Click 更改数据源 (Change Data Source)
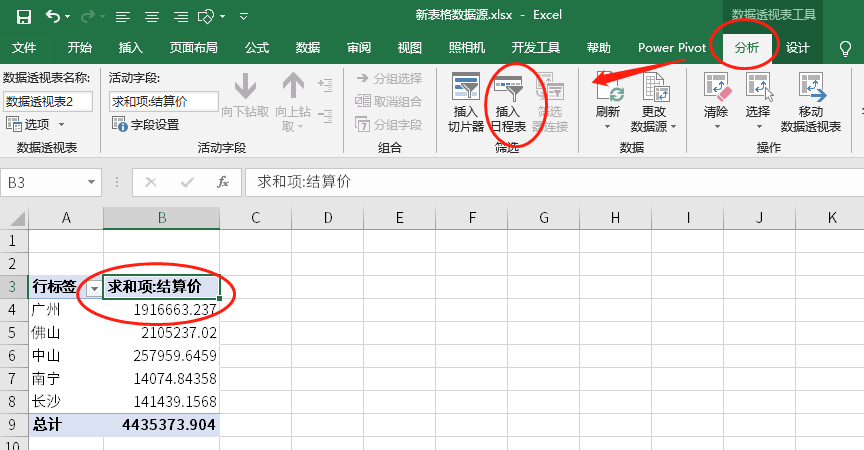Image resolution: width=864 pixels, height=450 pixels. click(654, 102)
